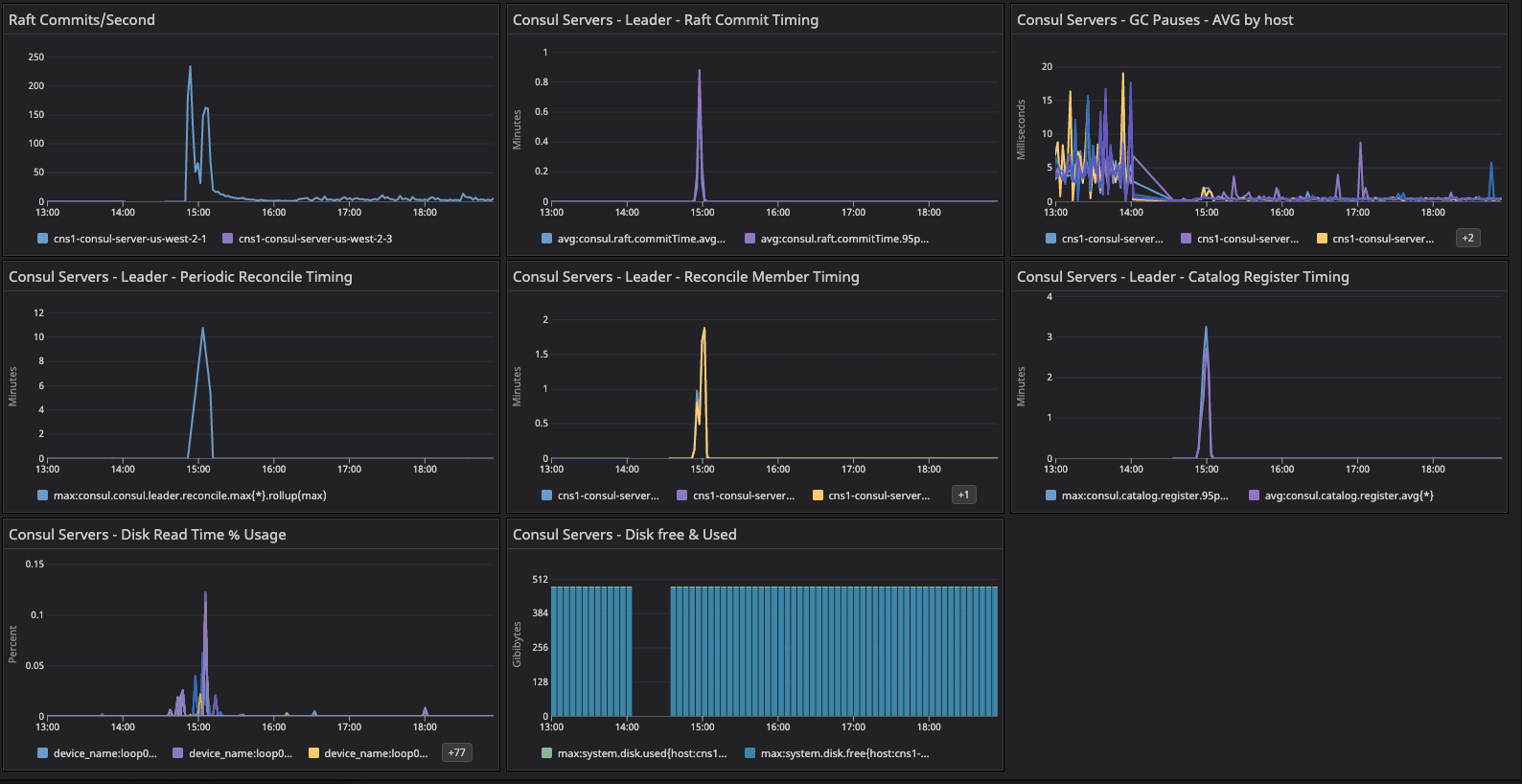The width and height of the screenshot is (1522, 784).
Task: Click the blue swatch for avg:consul.raft.commitTime.avg
Action: (x=546, y=239)
